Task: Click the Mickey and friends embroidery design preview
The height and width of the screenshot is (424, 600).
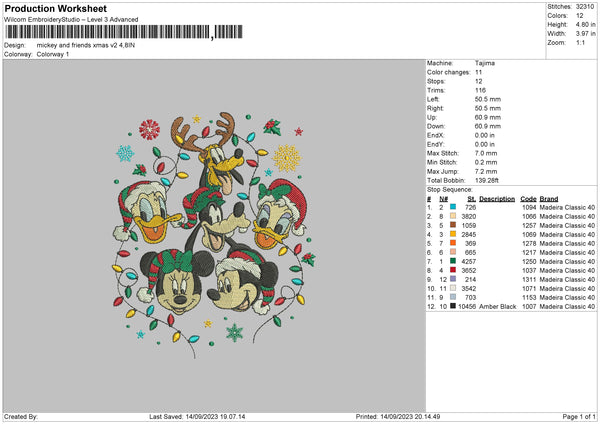Action: click(214, 235)
